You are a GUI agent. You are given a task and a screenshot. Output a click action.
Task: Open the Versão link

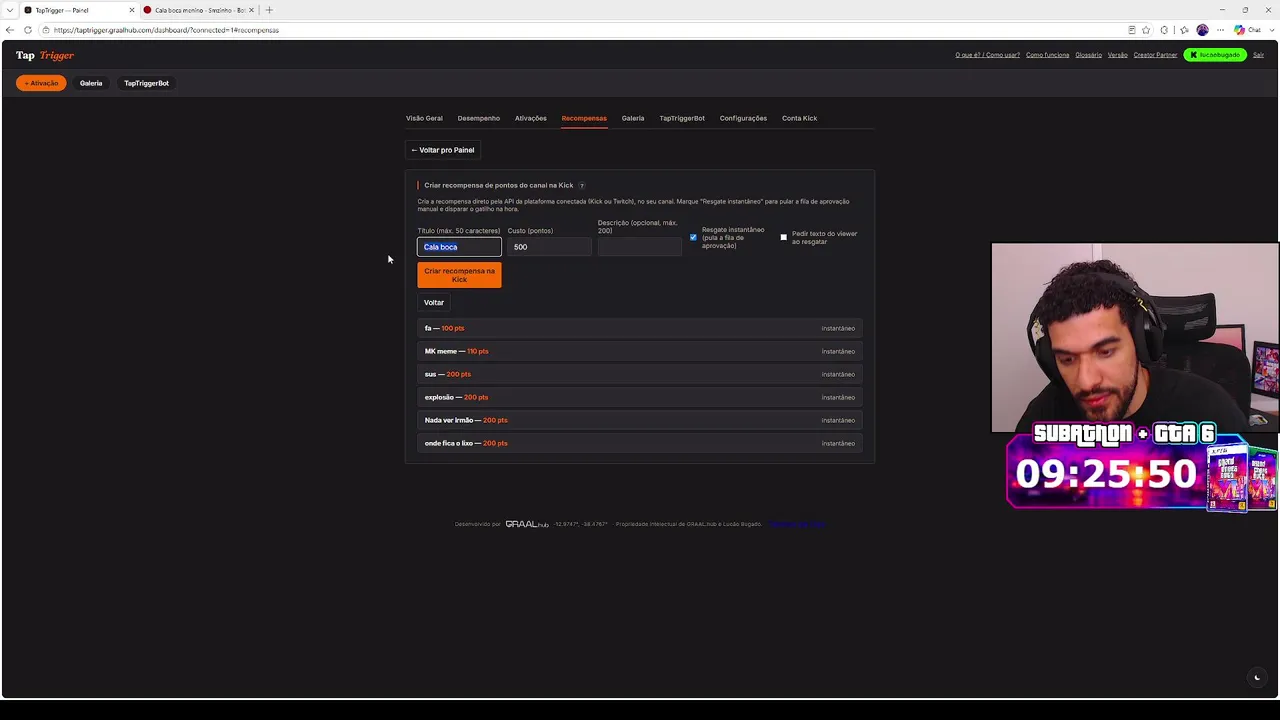(x=1118, y=55)
